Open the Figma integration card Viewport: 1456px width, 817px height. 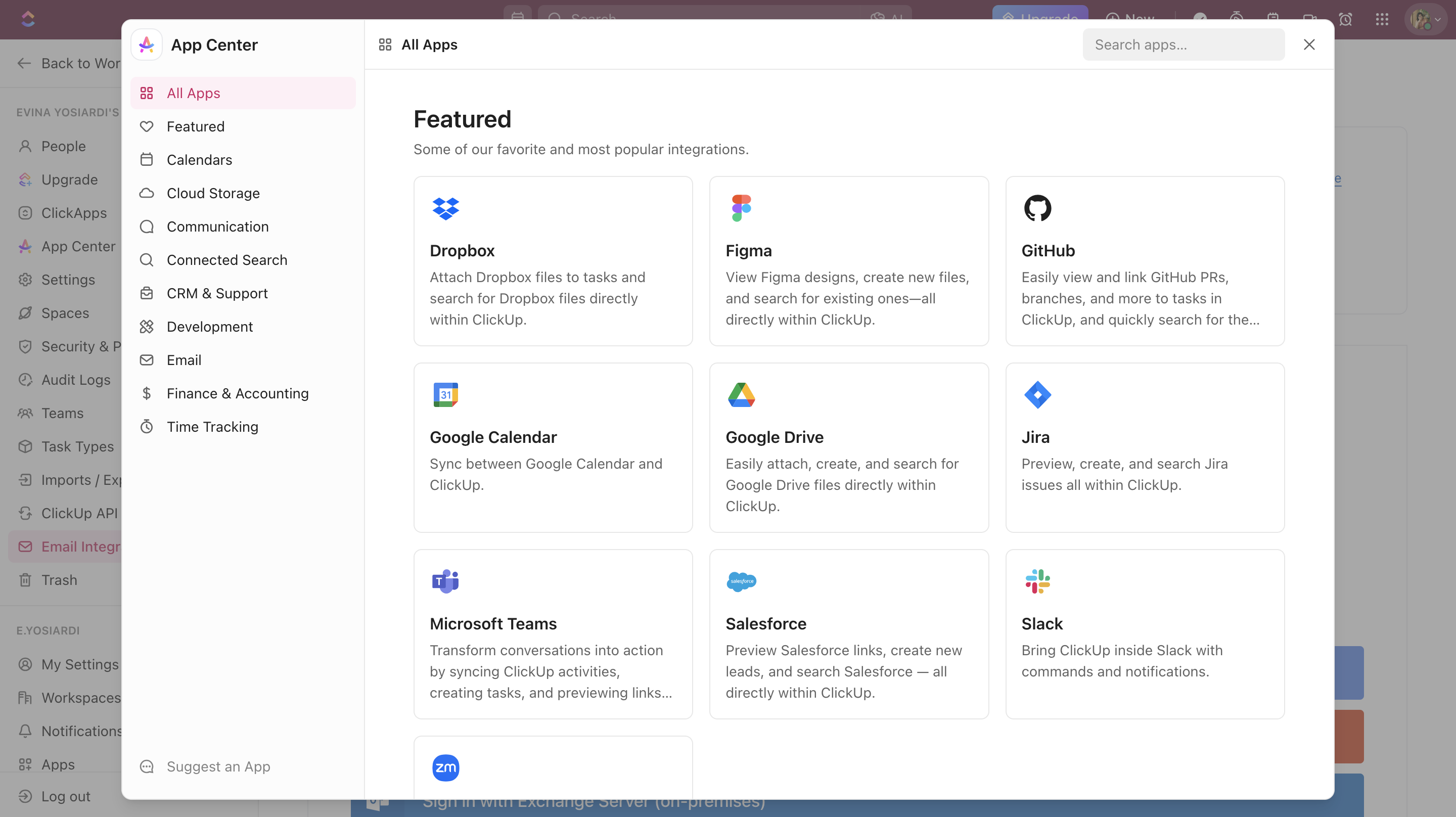click(848, 261)
